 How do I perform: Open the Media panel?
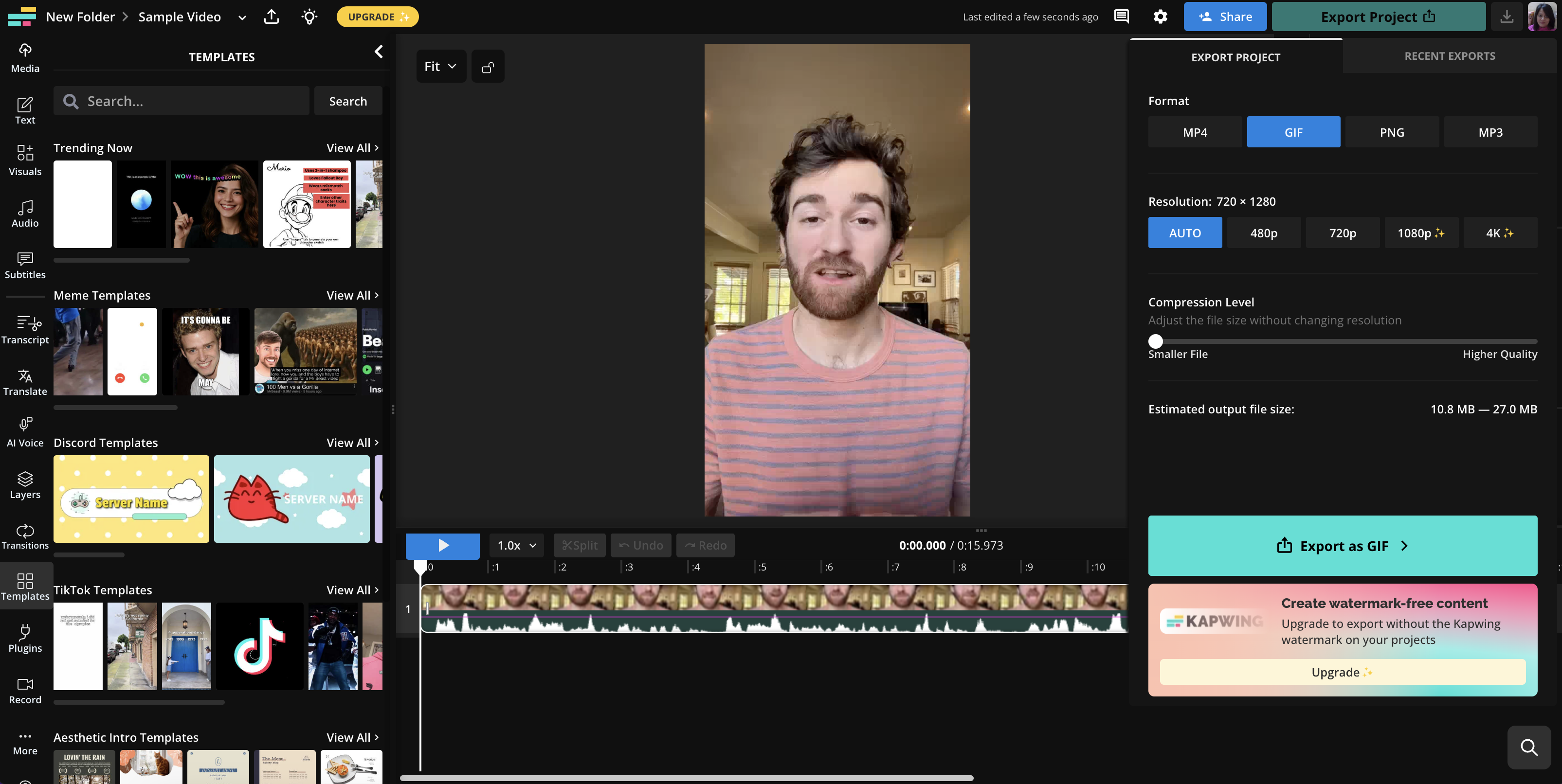coord(24,57)
